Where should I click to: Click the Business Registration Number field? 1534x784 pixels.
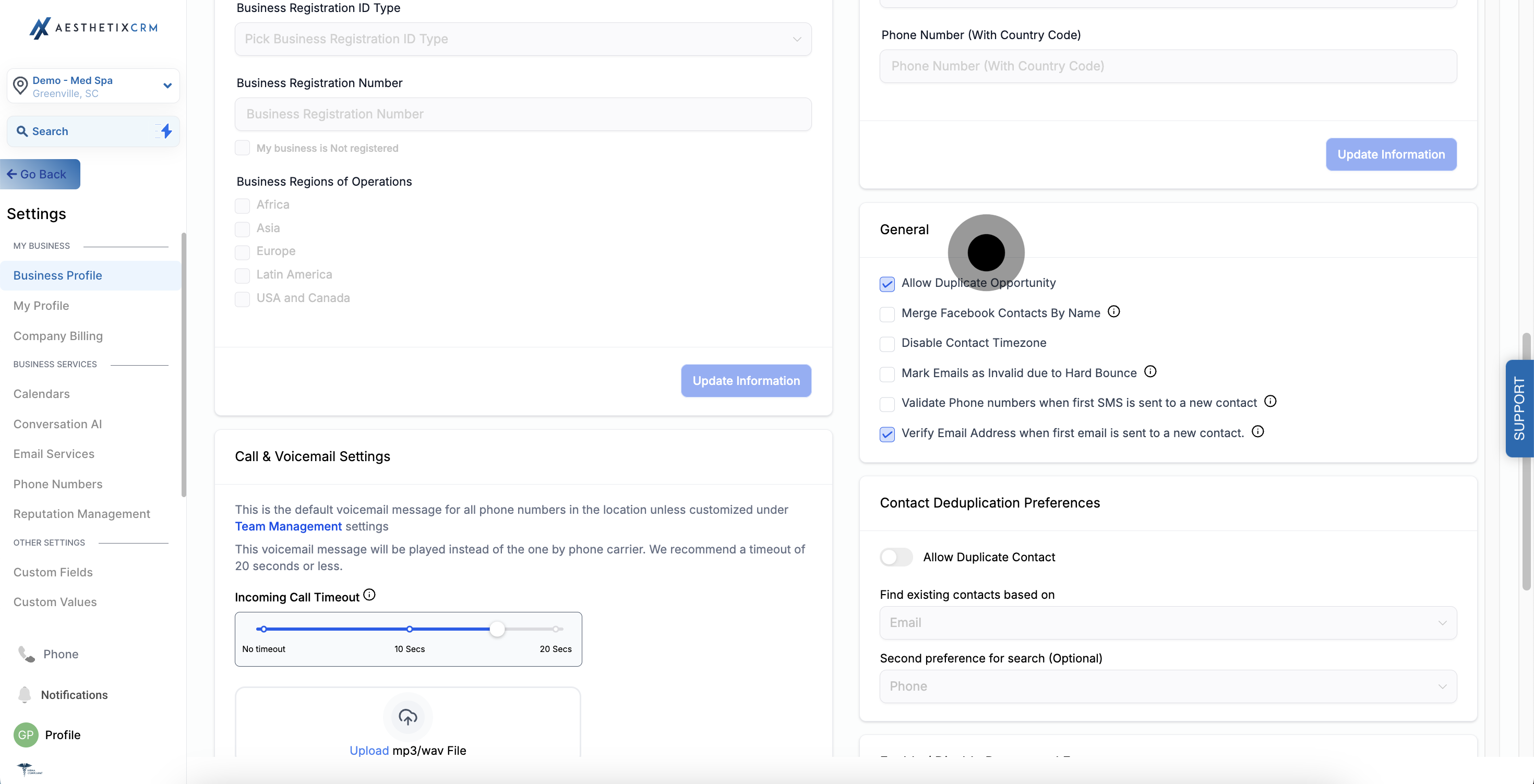pyautogui.click(x=523, y=114)
